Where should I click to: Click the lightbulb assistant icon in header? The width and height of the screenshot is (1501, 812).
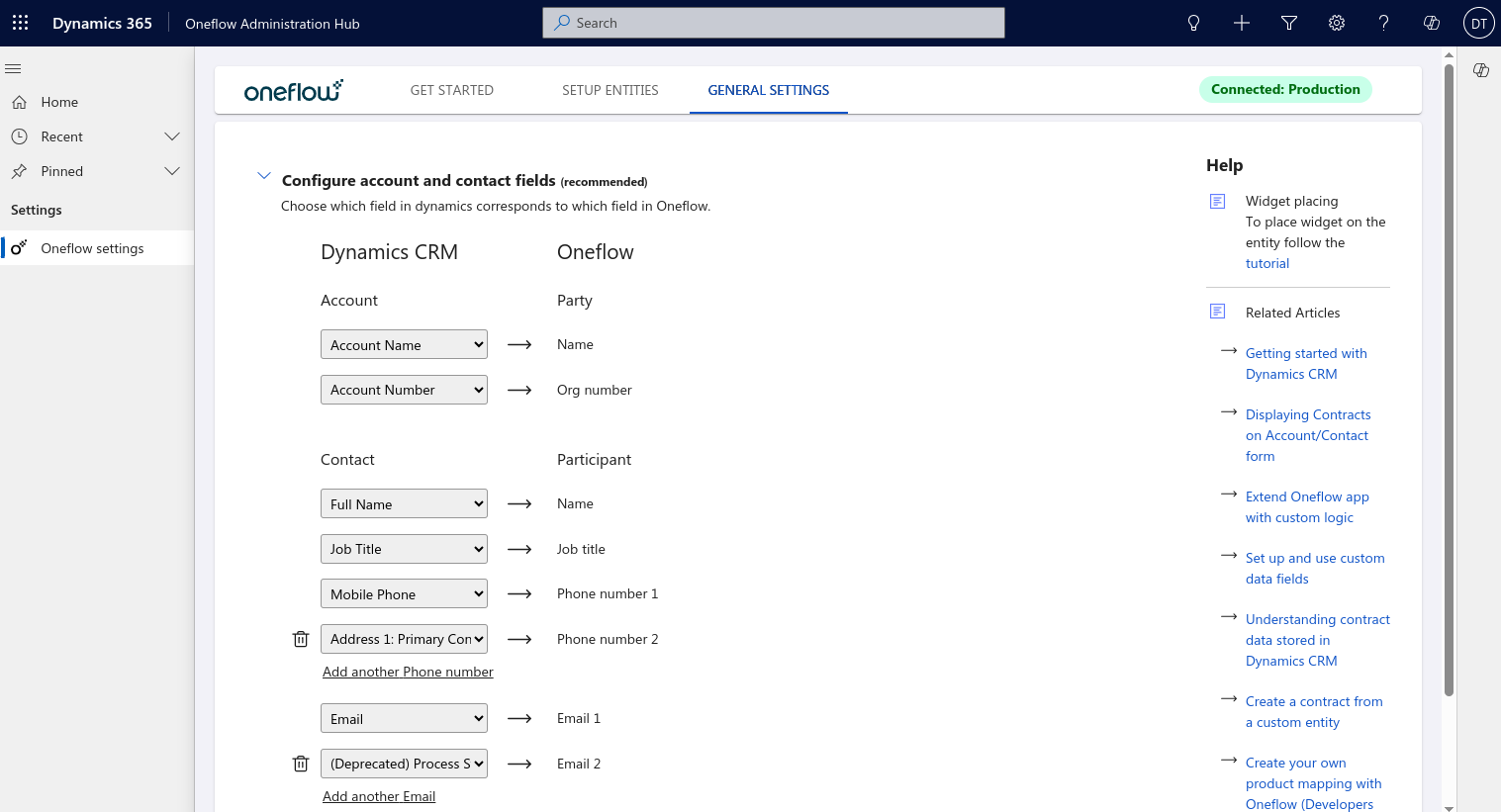point(1194,23)
